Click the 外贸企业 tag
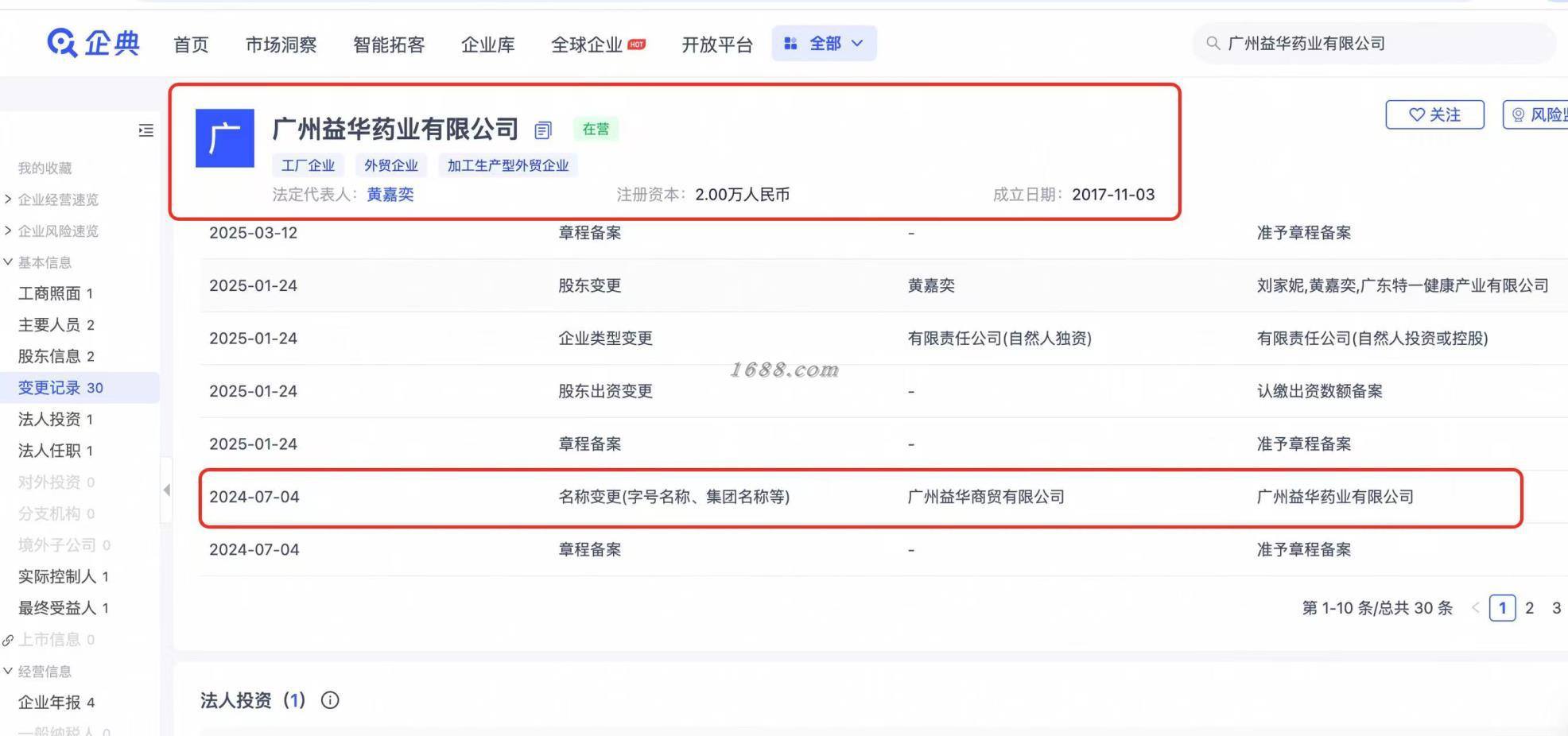This screenshot has height=736, width=1568. 391,165
